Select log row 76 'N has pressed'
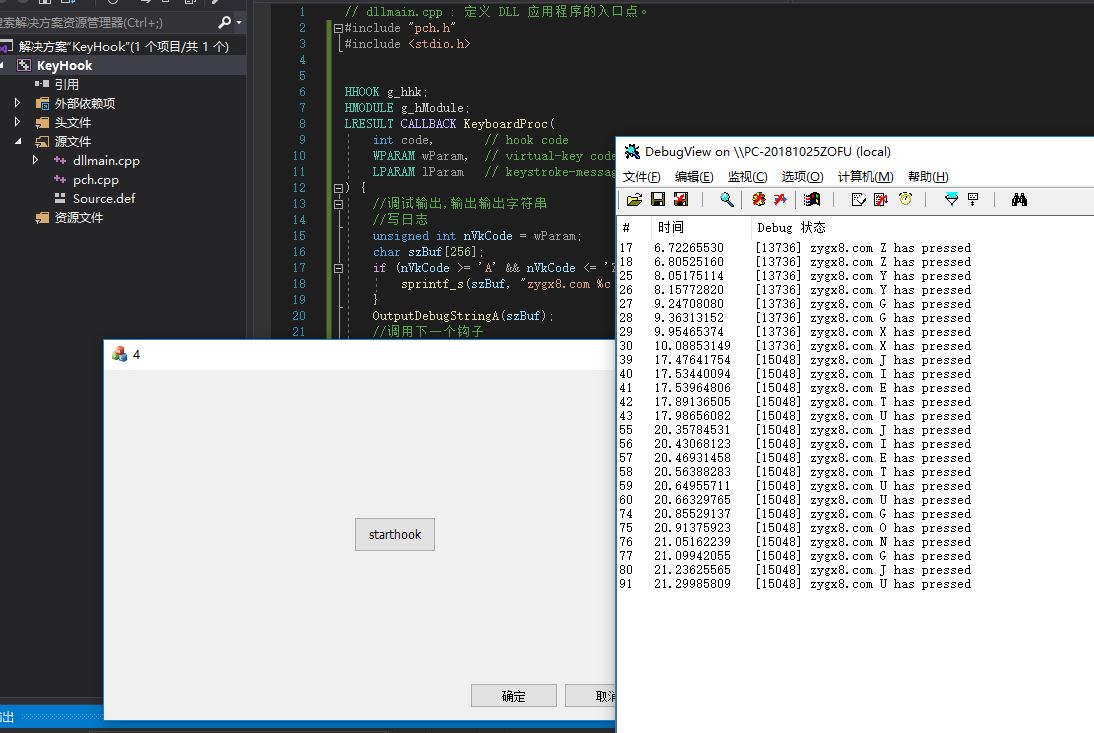The height and width of the screenshot is (733, 1094). point(795,542)
